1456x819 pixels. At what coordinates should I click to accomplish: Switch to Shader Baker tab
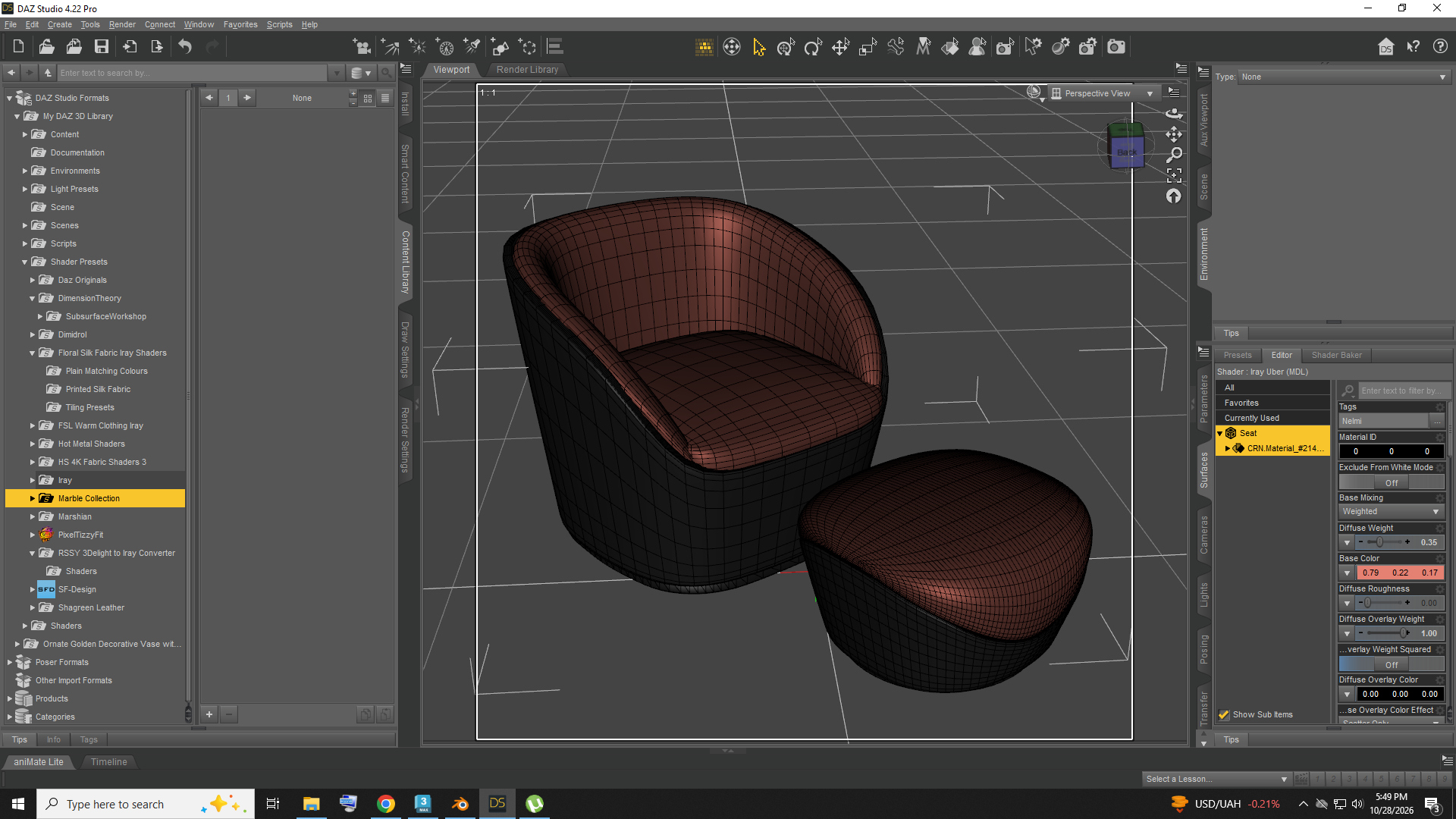click(x=1336, y=355)
